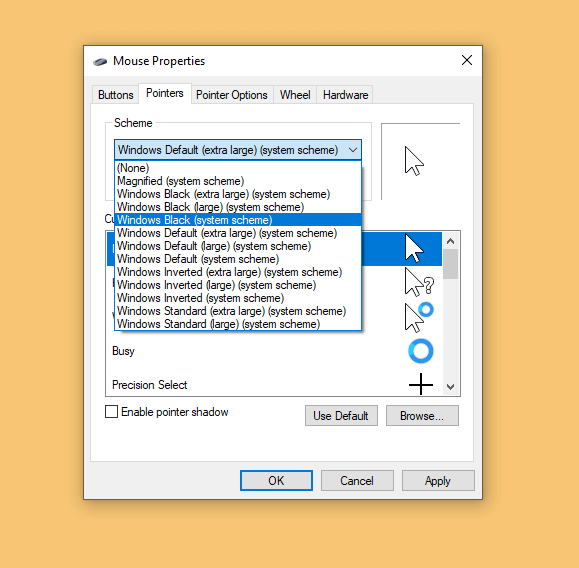The width and height of the screenshot is (579, 568).
Task: Choose Windows Inverted (extra large) scheme
Action: coord(238,272)
